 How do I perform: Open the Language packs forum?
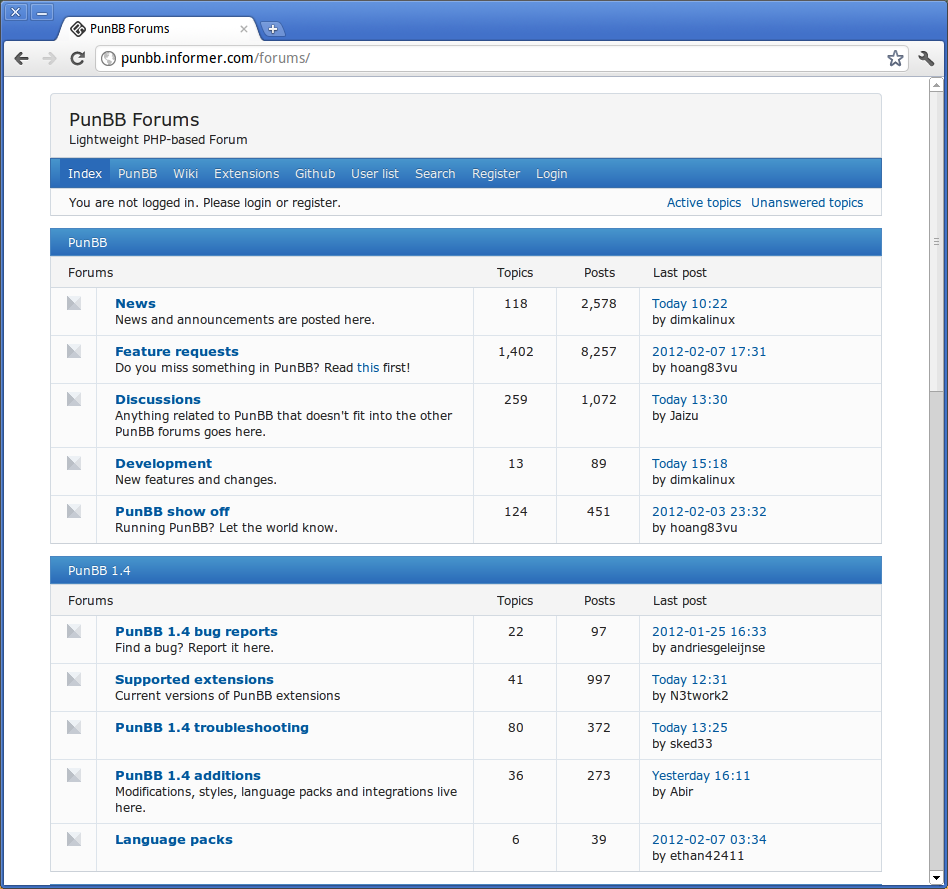coord(174,839)
